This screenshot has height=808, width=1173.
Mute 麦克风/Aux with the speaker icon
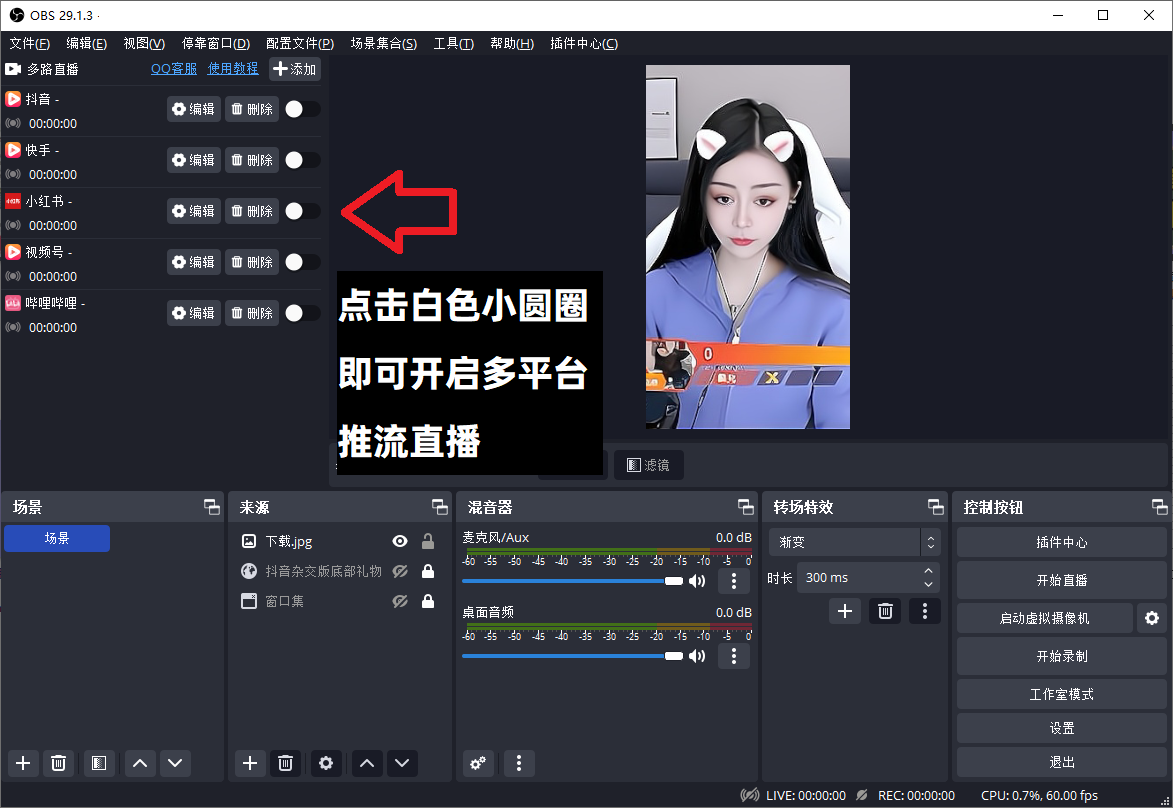click(x=697, y=580)
